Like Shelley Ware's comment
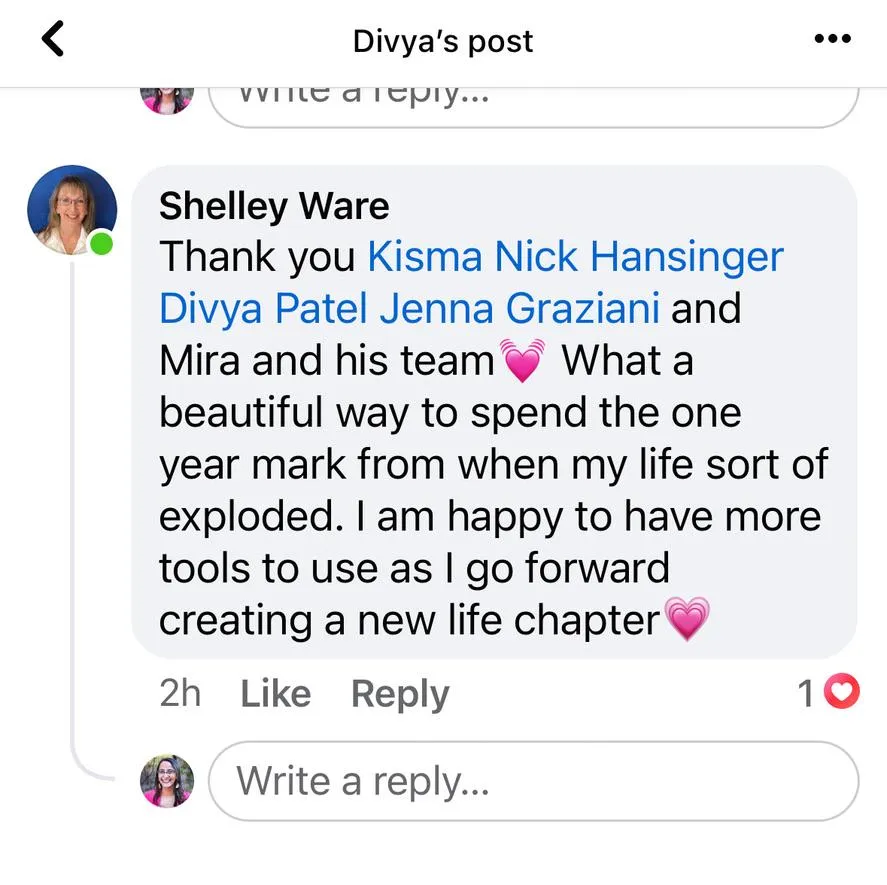The height and width of the screenshot is (885, 887). (275, 693)
